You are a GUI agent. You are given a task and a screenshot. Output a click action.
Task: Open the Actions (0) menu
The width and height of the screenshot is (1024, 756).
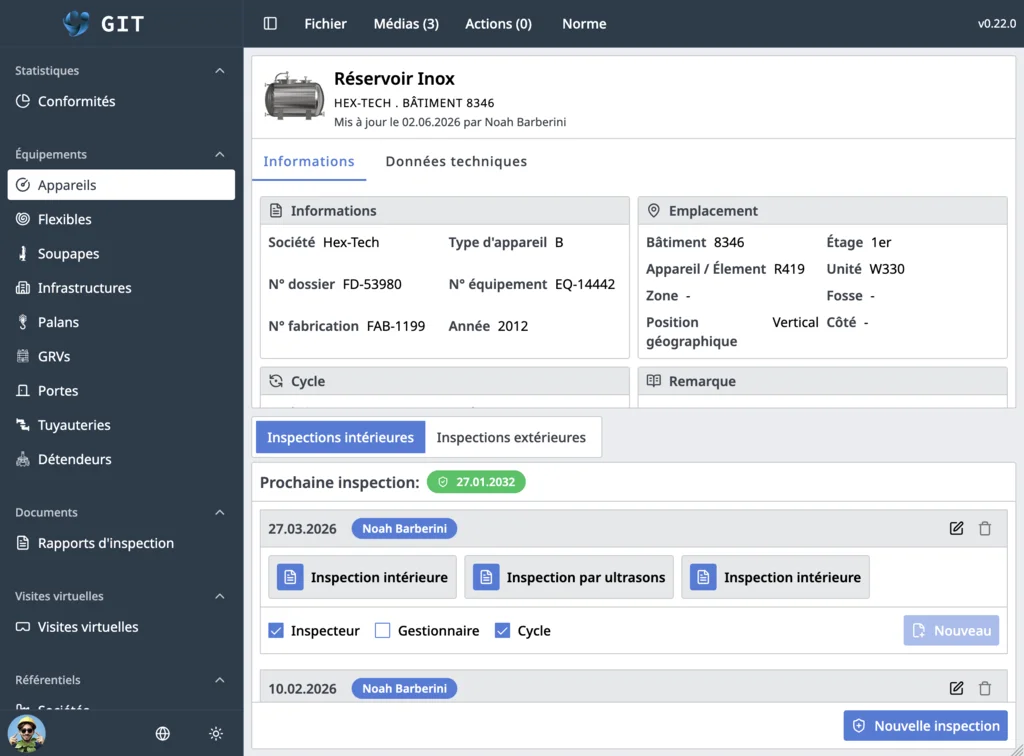(498, 24)
